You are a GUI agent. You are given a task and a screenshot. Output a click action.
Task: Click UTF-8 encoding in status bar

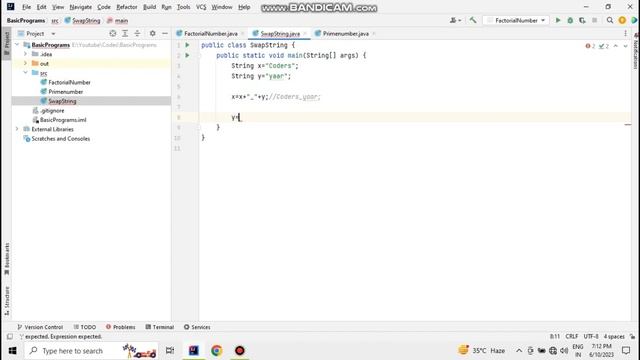coord(591,336)
